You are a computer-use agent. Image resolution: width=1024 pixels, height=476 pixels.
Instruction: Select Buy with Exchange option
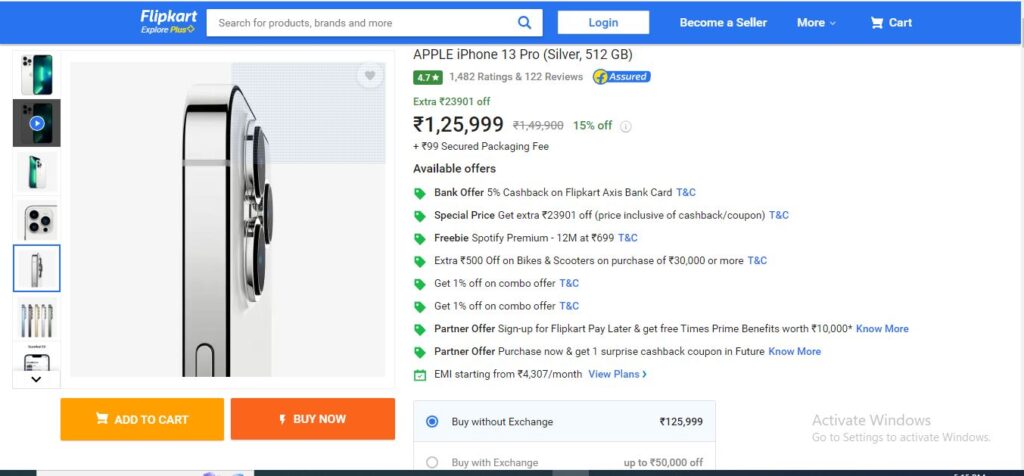pyautogui.click(x=432, y=462)
